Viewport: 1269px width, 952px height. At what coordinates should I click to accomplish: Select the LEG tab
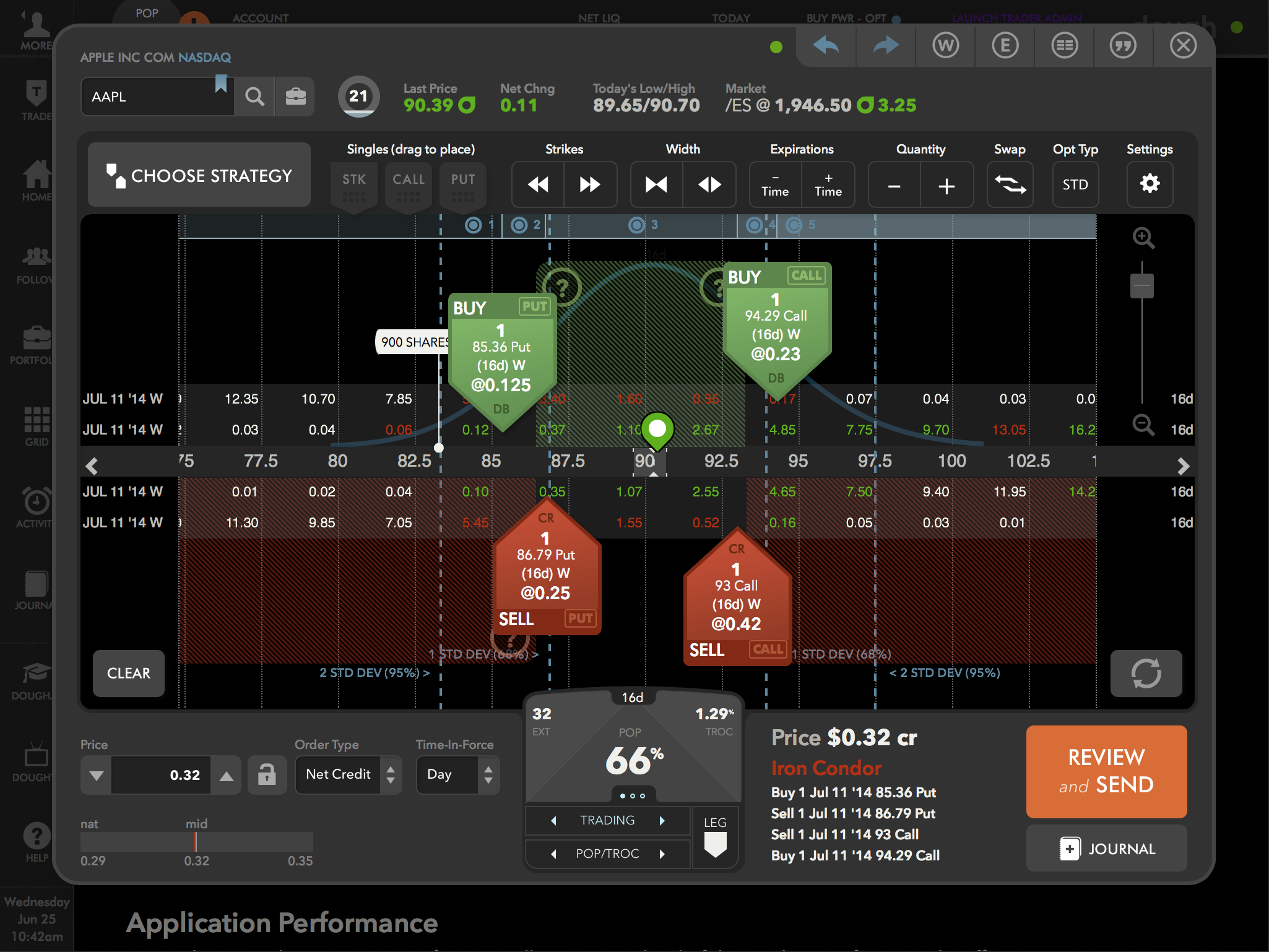715,837
